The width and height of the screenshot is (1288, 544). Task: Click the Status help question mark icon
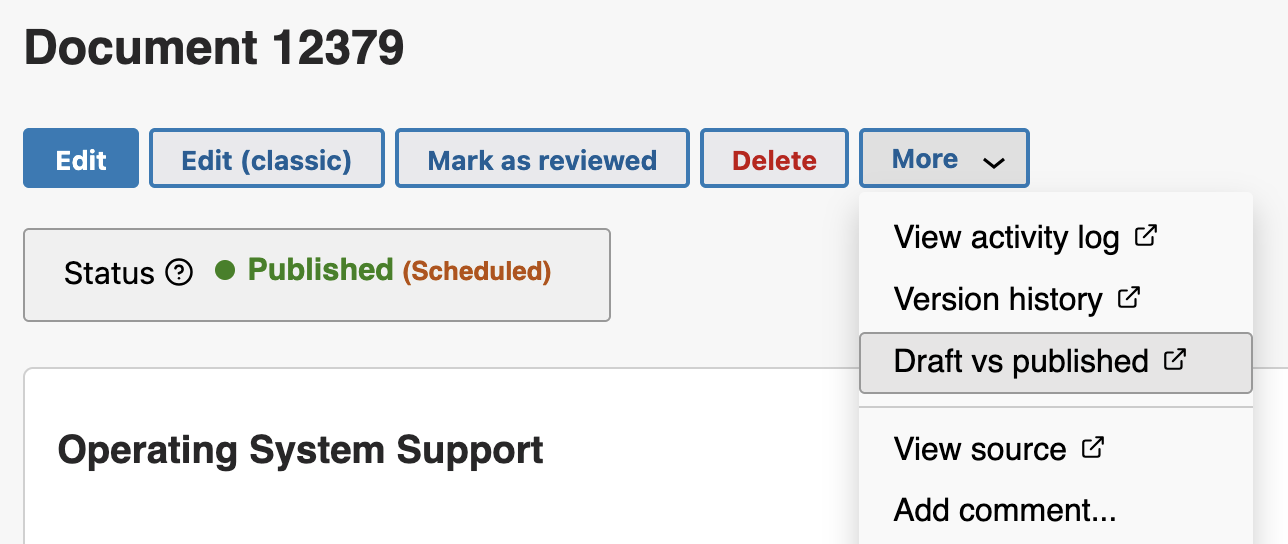coord(179,272)
